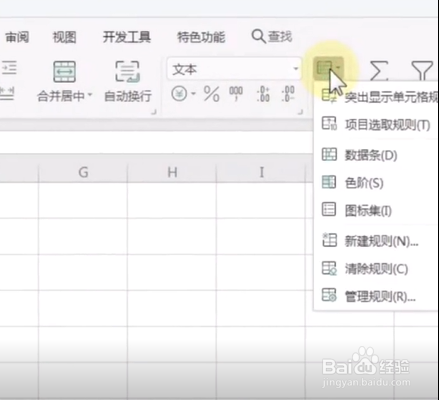Open 管理规则(R)... rule manager
The image size is (439, 400).
coord(376,296)
